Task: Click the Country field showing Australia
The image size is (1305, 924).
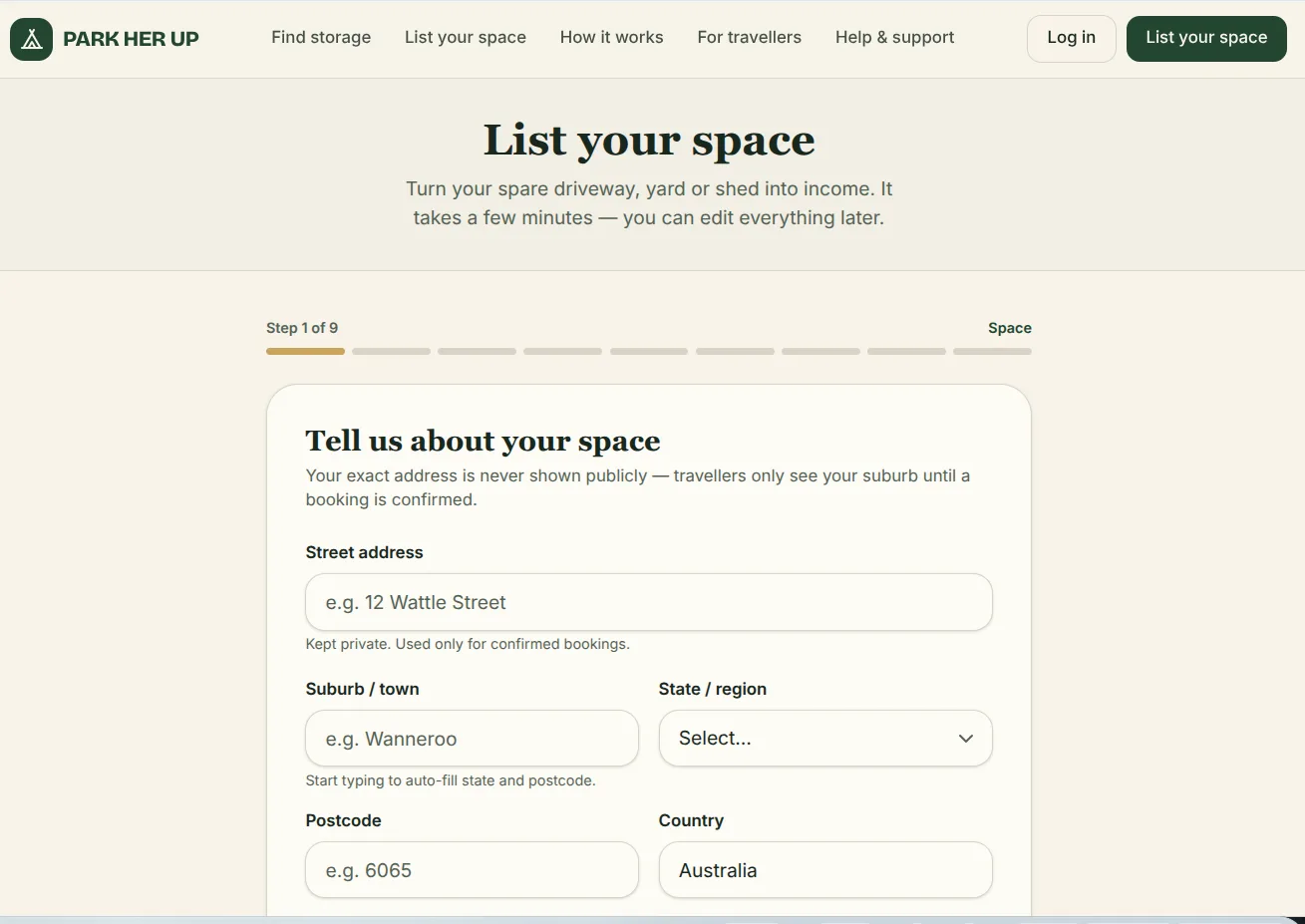Action: click(825, 870)
